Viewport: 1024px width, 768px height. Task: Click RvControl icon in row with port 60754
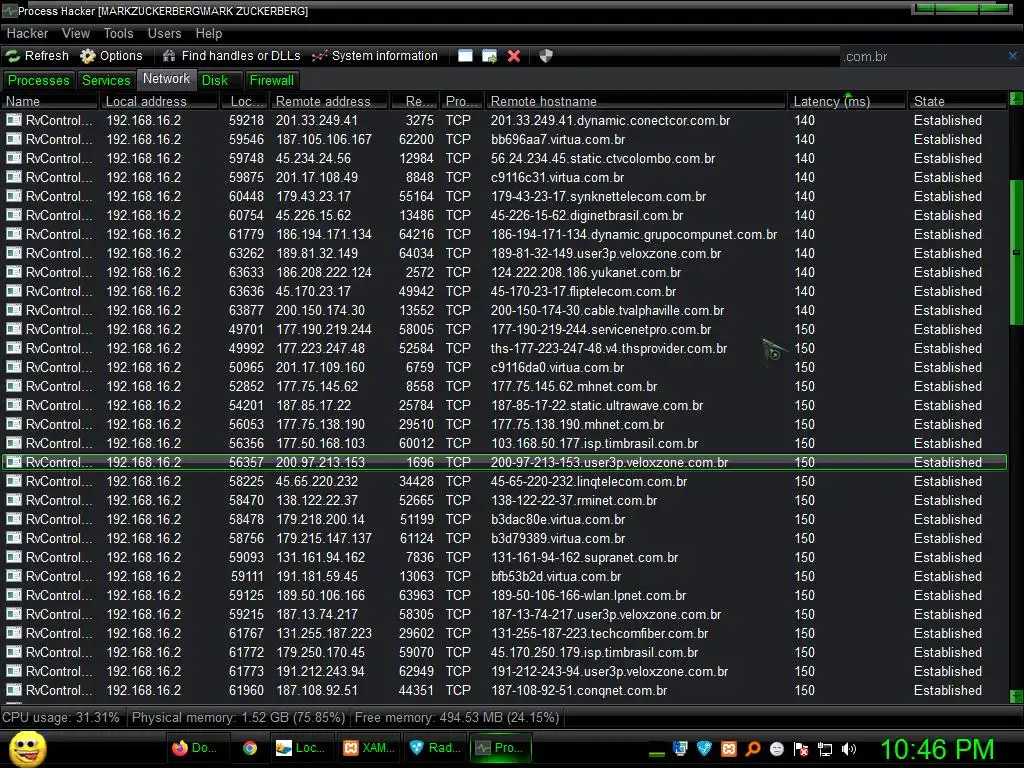point(14,215)
